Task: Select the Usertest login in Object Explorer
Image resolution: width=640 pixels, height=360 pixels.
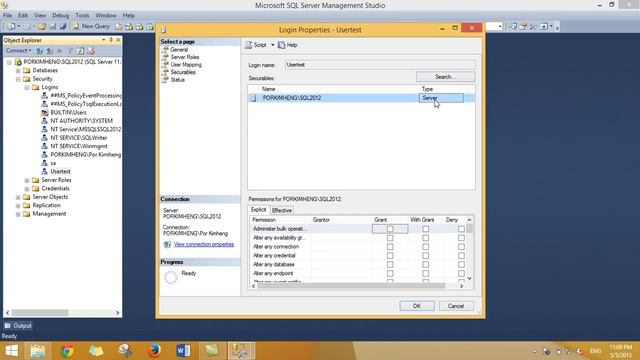Action: click(60, 171)
